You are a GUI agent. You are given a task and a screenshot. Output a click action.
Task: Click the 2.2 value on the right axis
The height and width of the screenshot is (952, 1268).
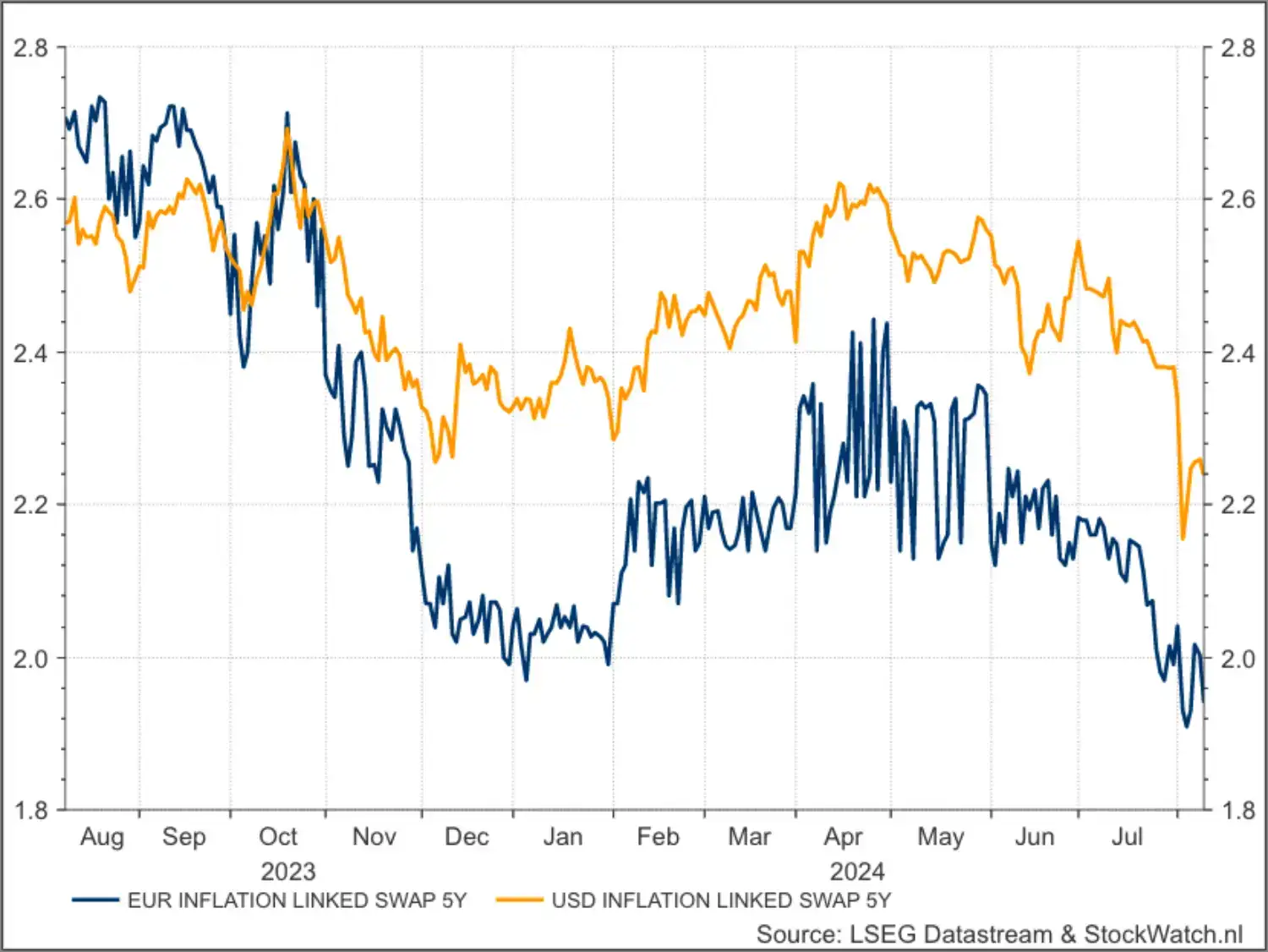tap(1238, 505)
